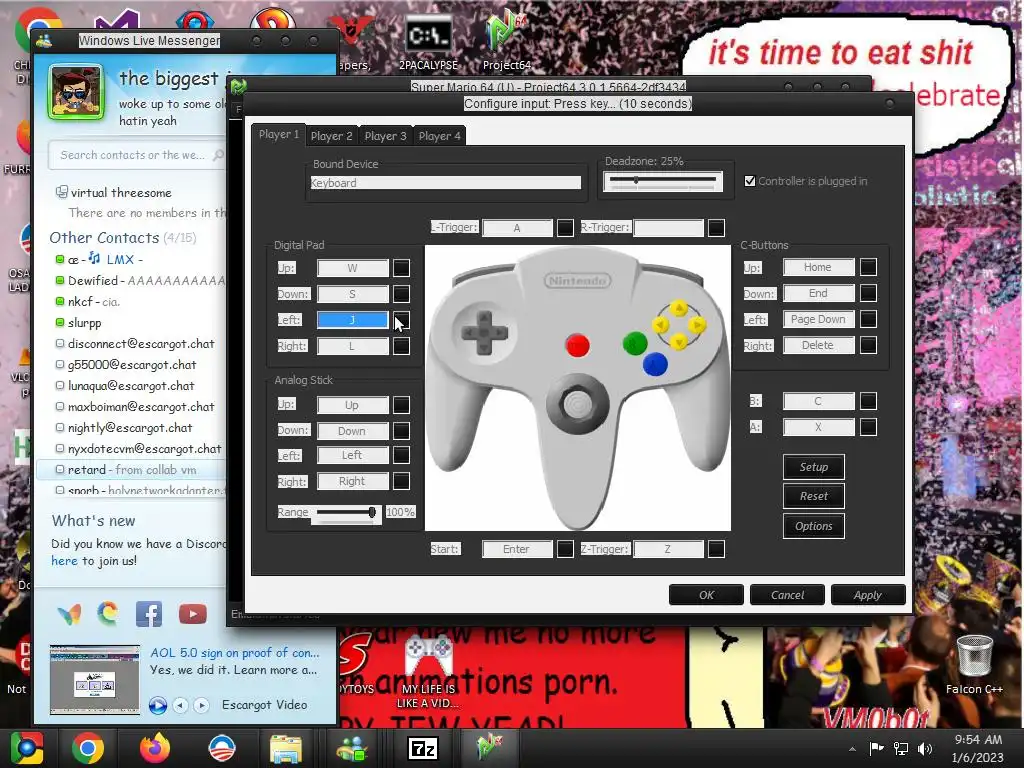Select lunaqua@escargot.chat contact in Messenger
This screenshot has height=768, width=1024.
131,386
